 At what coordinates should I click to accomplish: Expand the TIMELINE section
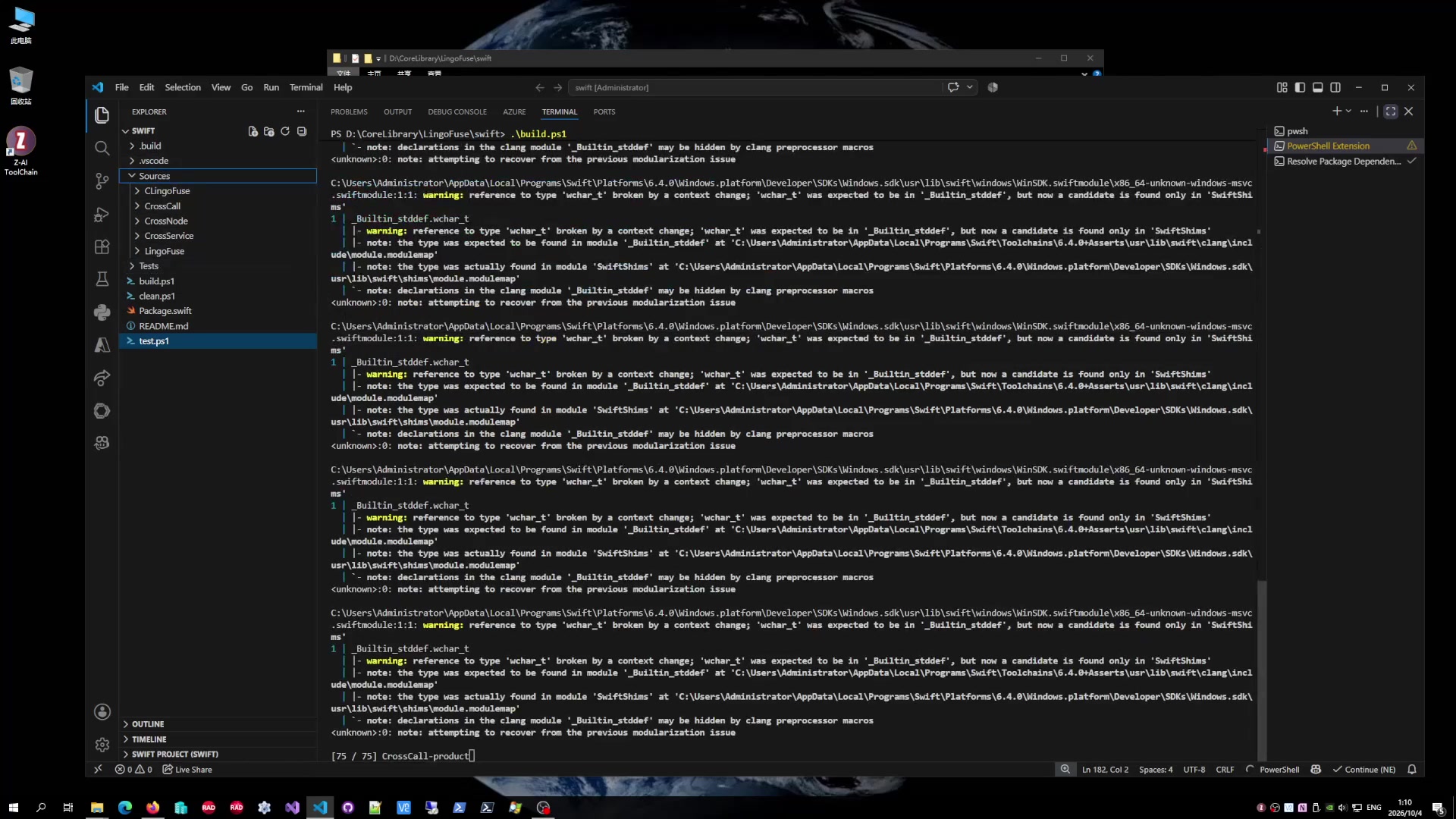click(x=218, y=739)
